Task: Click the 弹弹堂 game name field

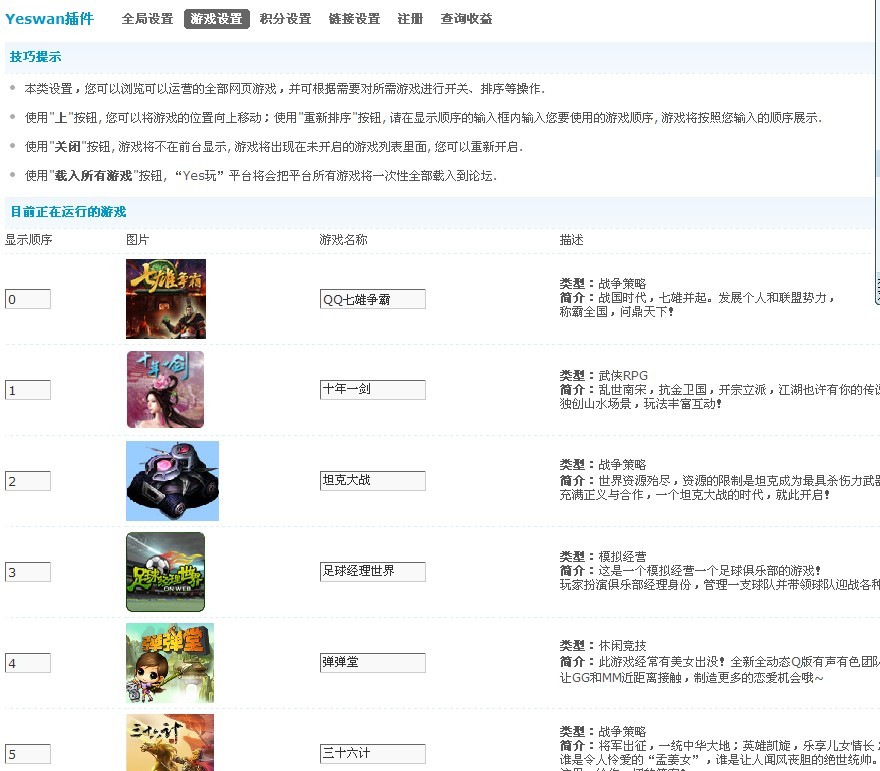Action: (373, 663)
